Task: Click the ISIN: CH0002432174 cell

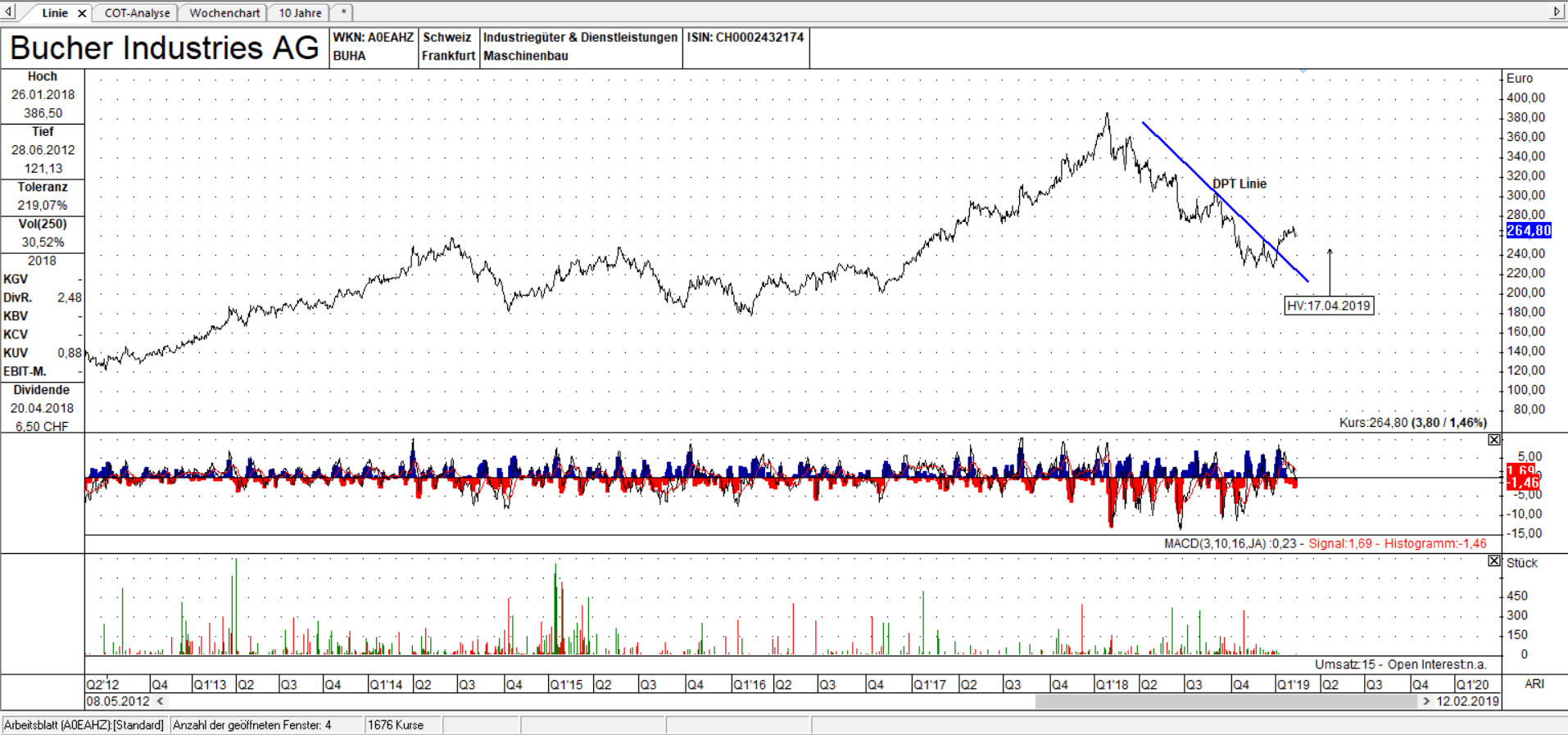Action: [x=745, y=38]
